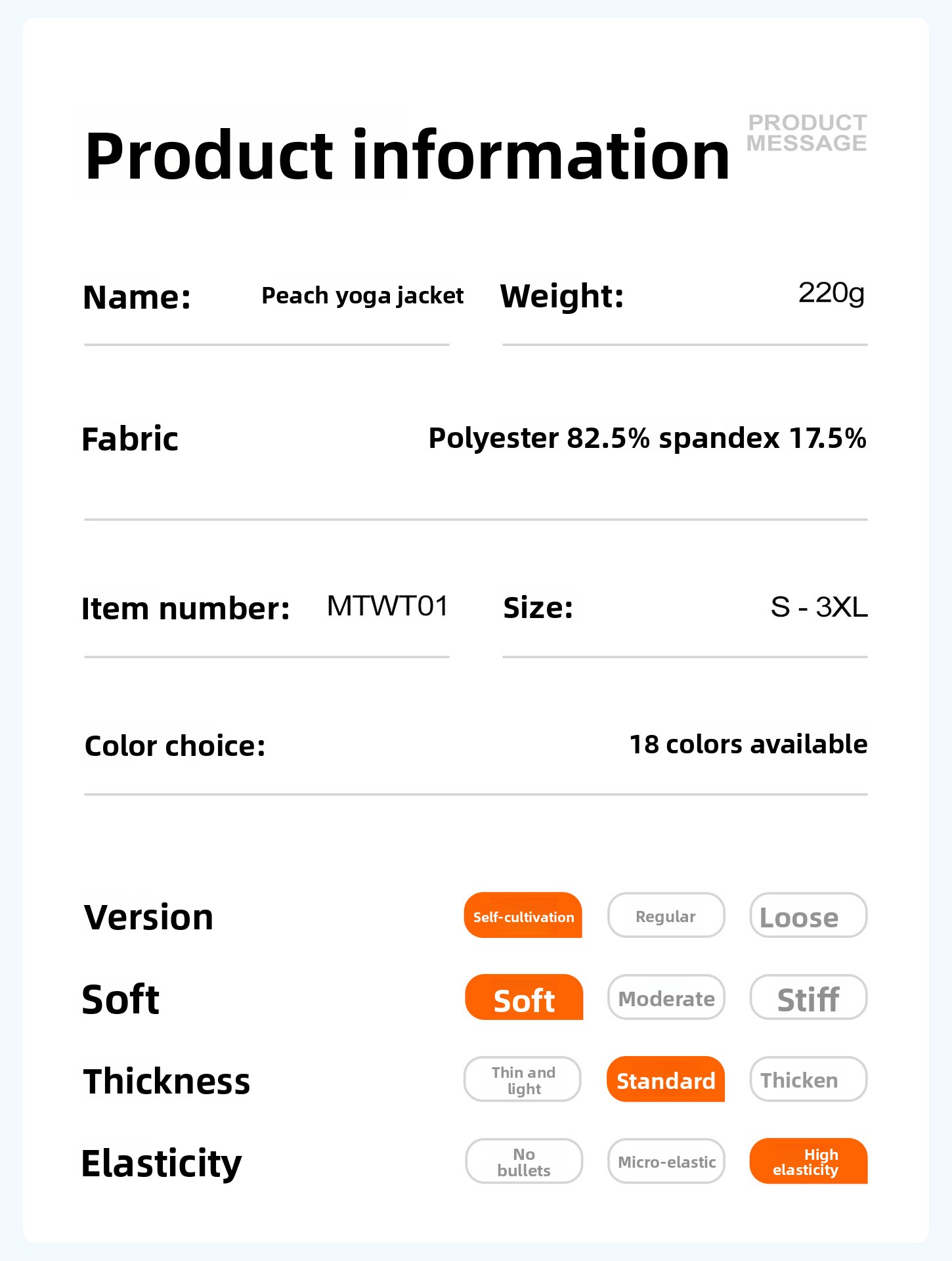Pick Thin and light thickness
The width and height of the screenshot is (952, 1261).
tap(523, 1080)
